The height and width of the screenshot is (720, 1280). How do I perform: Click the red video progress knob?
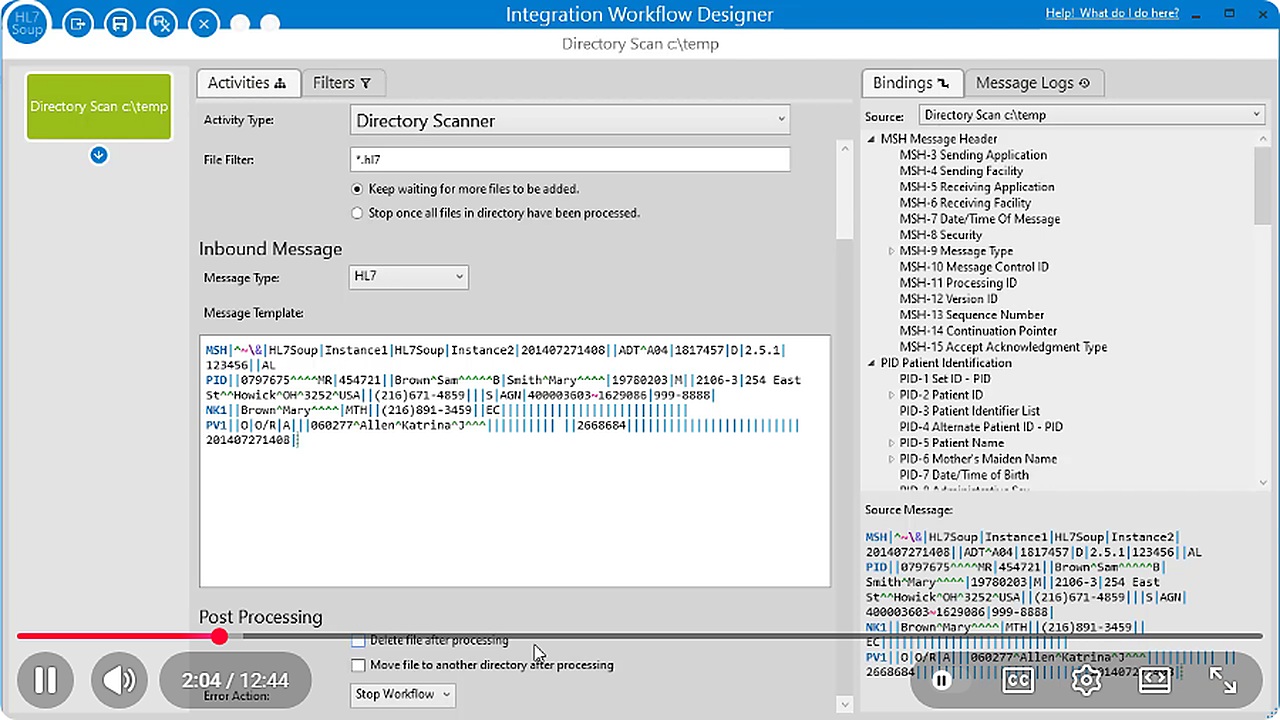point(220,636)
